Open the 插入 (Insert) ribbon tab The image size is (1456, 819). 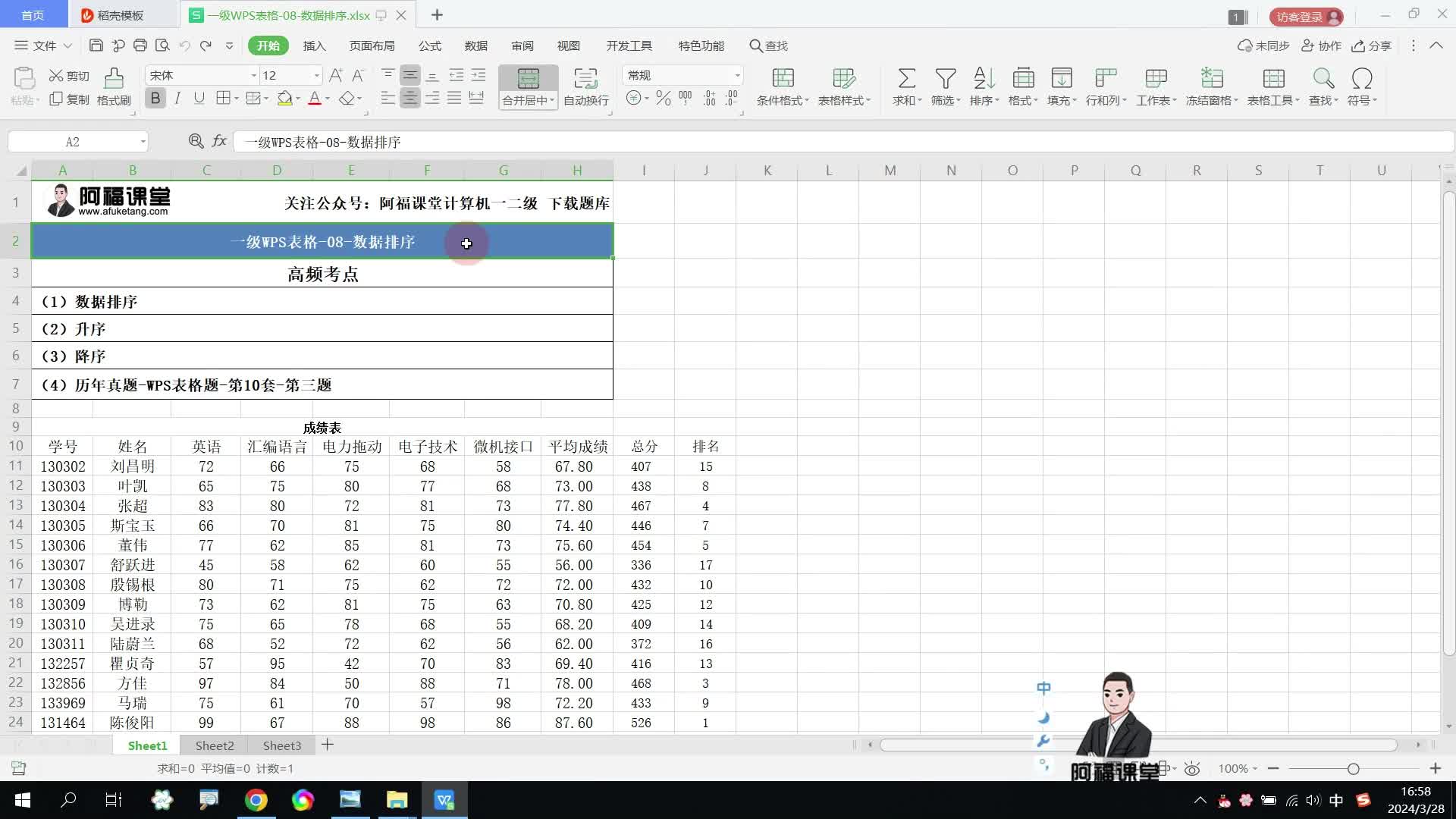click(314, 45)
